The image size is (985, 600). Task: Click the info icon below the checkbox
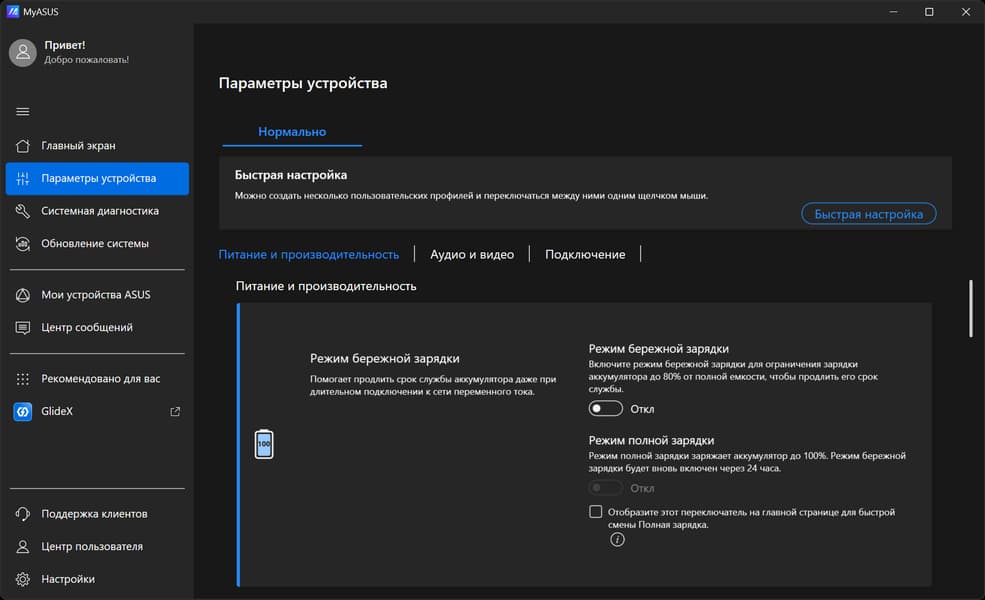pyautogui.click(x=617, y=539)
